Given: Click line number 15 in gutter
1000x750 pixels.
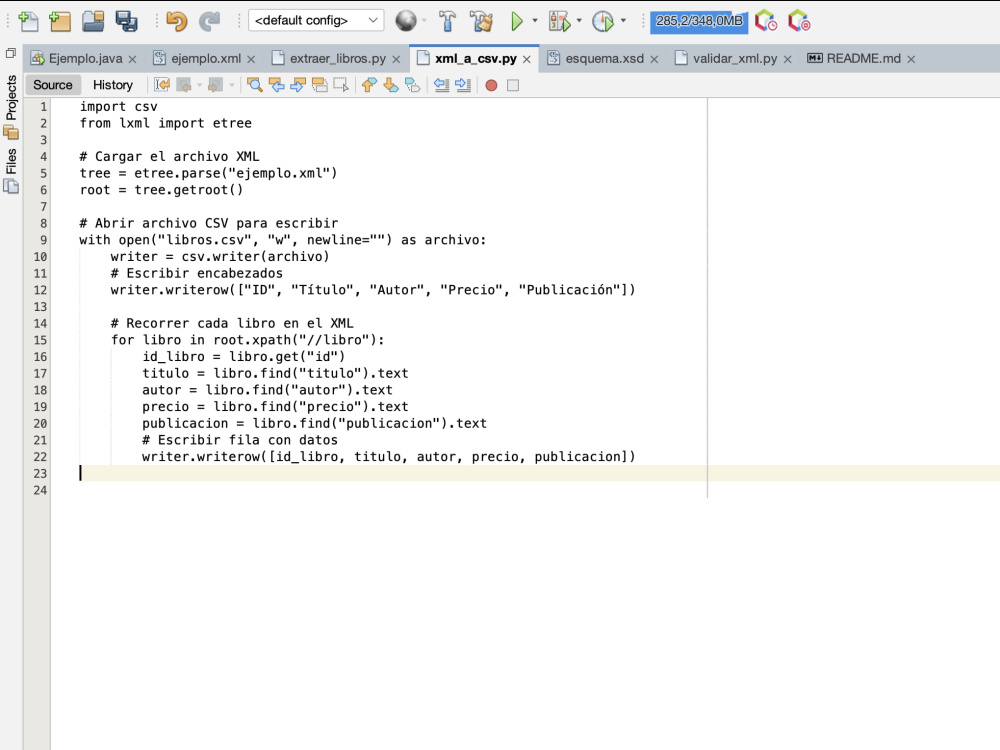Looking at the screenshot, I should pos(40,340).
